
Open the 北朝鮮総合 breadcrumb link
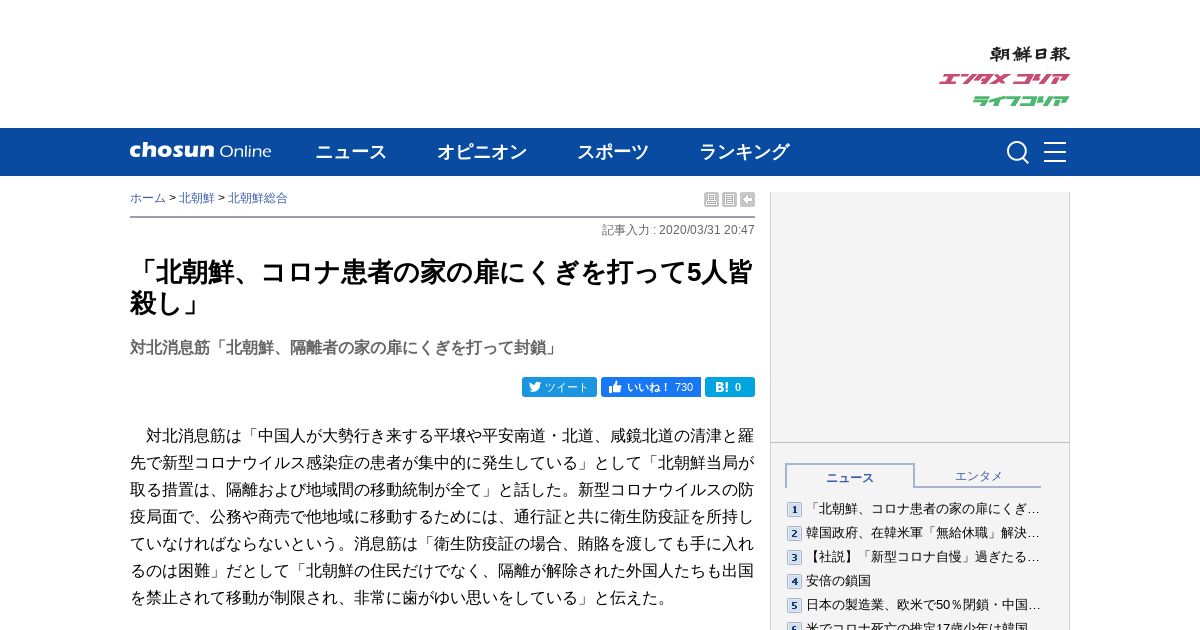tap(258, 198)
